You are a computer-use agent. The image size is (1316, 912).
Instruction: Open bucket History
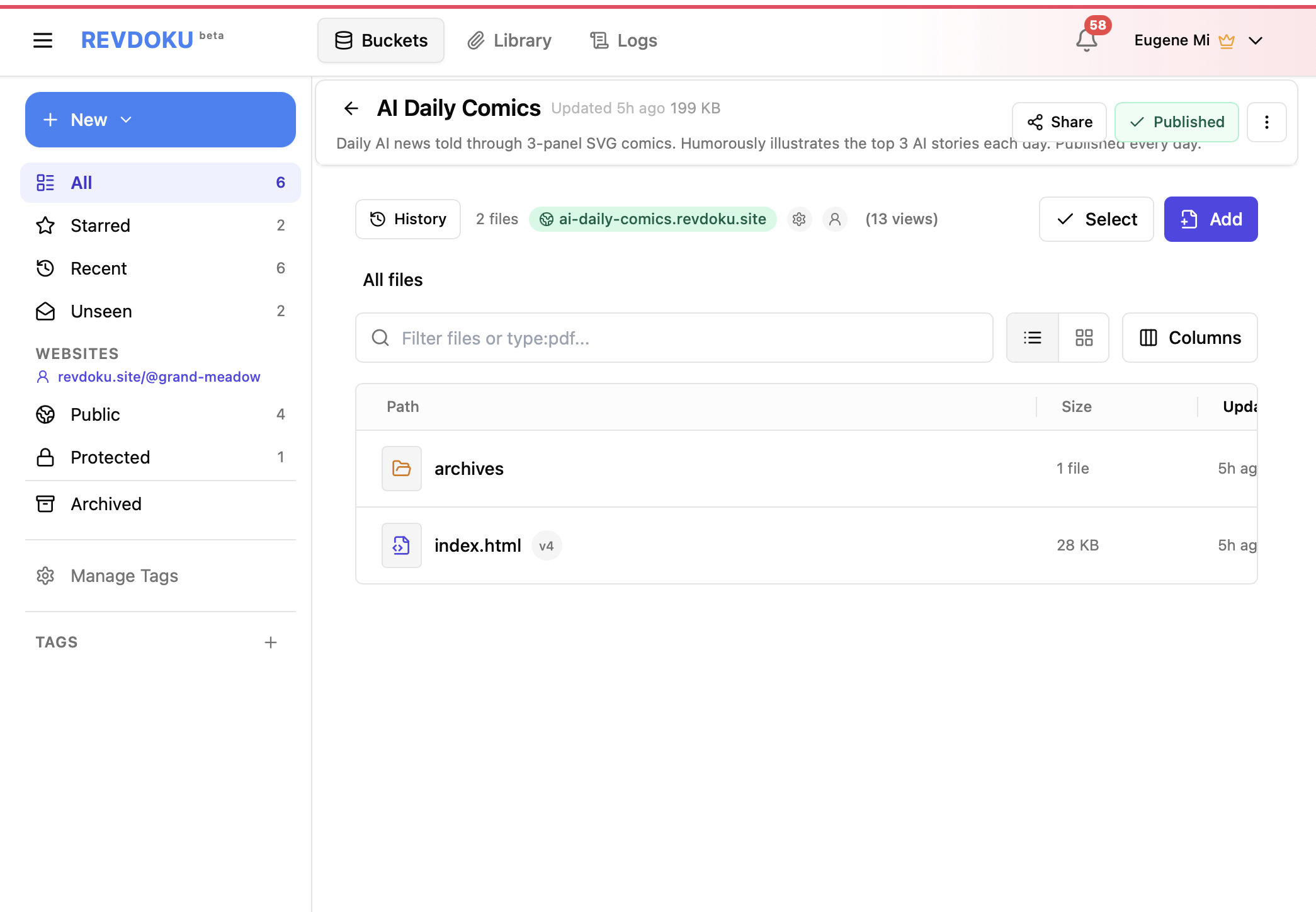(x=408, y=219)
